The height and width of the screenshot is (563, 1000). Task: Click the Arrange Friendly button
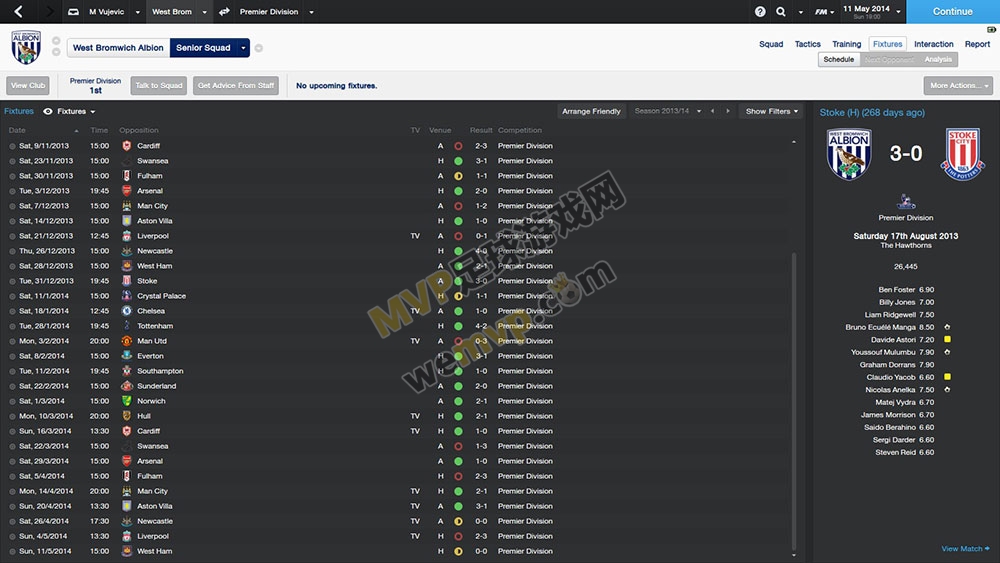point(591,111)
